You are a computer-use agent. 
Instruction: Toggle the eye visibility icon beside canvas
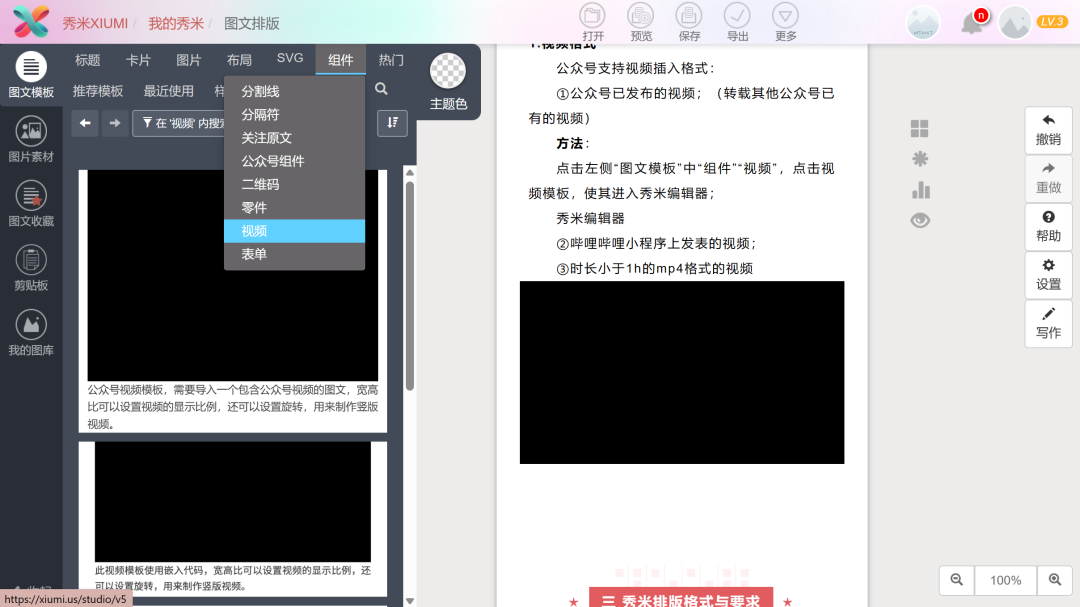pyautogui.click(x=920, y=220)
